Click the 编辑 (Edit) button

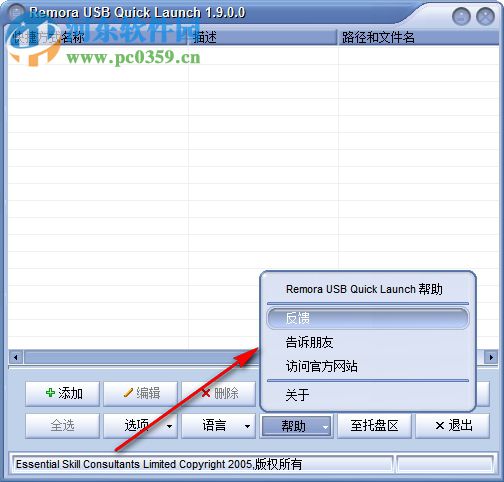click(x=140, y=394)
